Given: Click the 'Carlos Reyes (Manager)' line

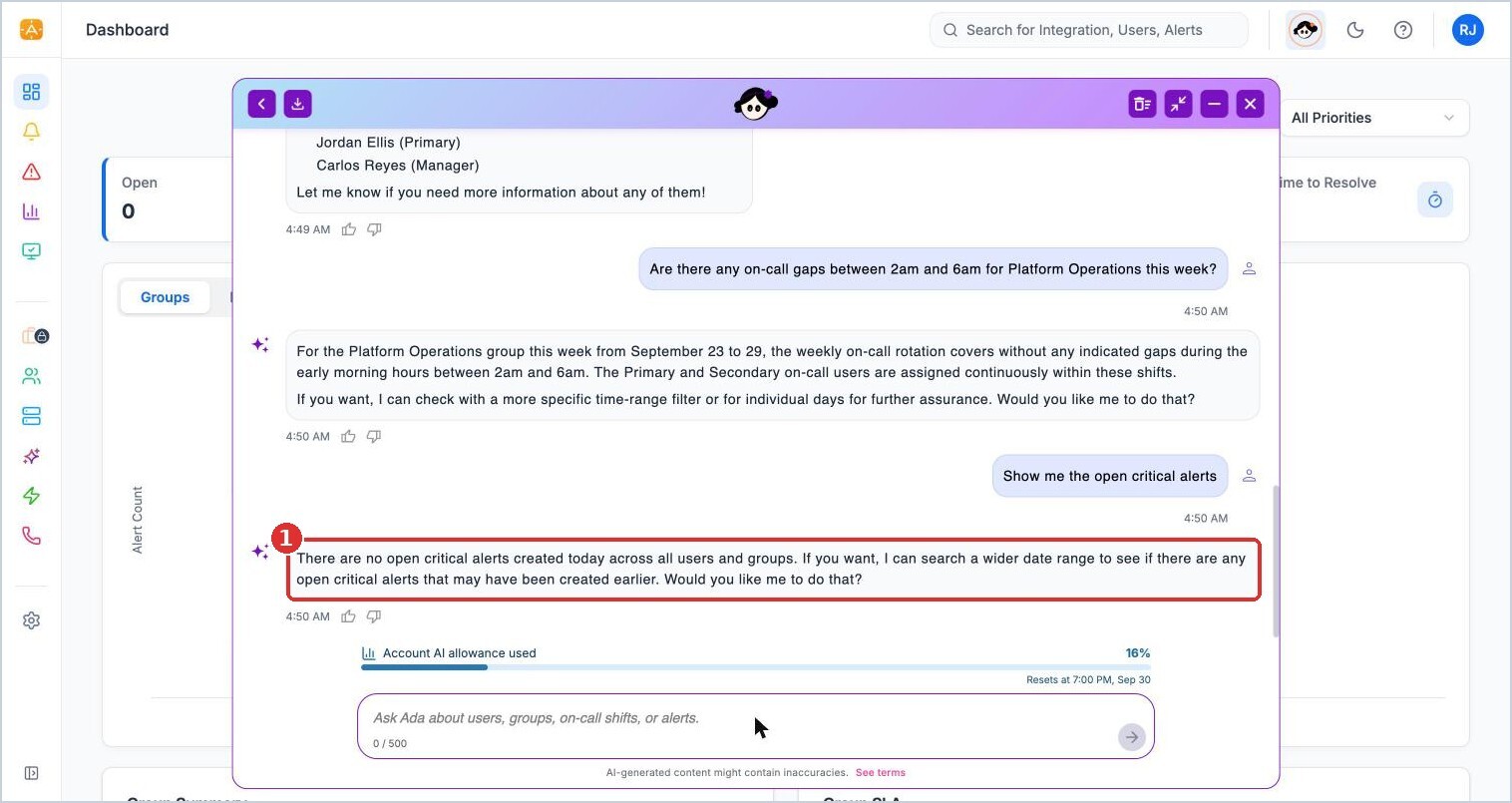Looking at the screenshot, I should click(398, 166).
